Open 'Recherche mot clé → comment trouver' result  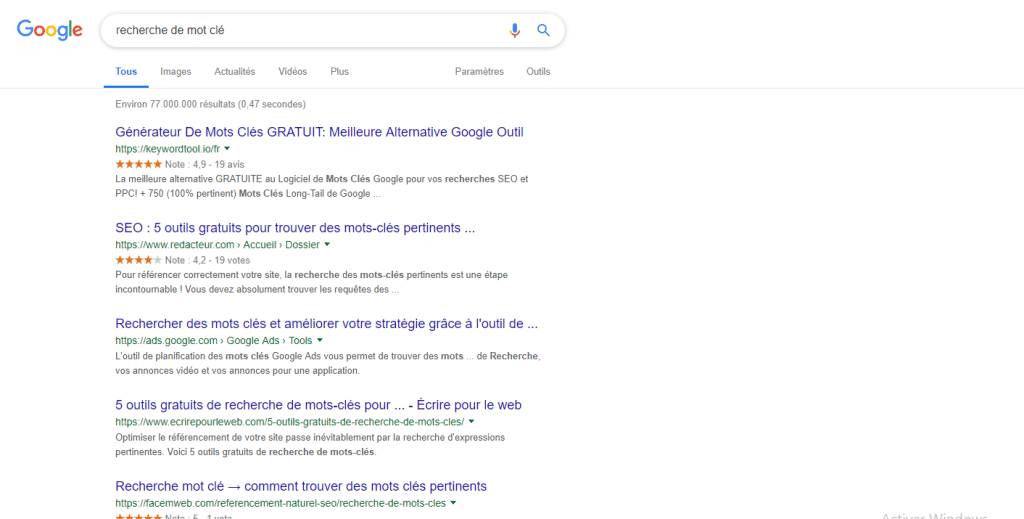(x=301, y=486)
